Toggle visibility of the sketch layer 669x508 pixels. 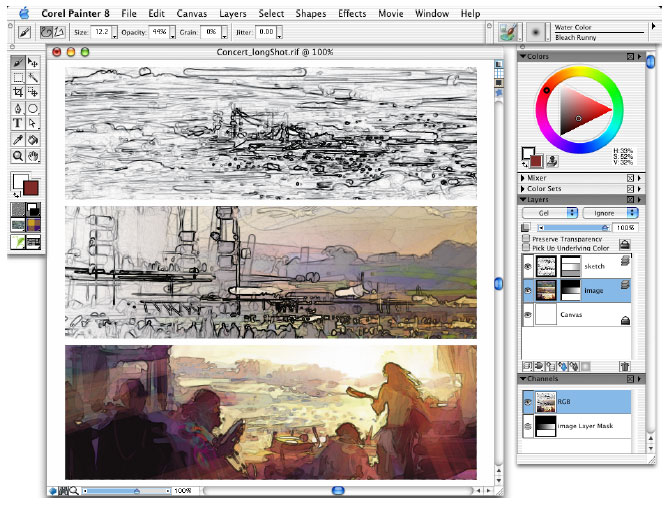pyautogui.click(x=528, y=266)
